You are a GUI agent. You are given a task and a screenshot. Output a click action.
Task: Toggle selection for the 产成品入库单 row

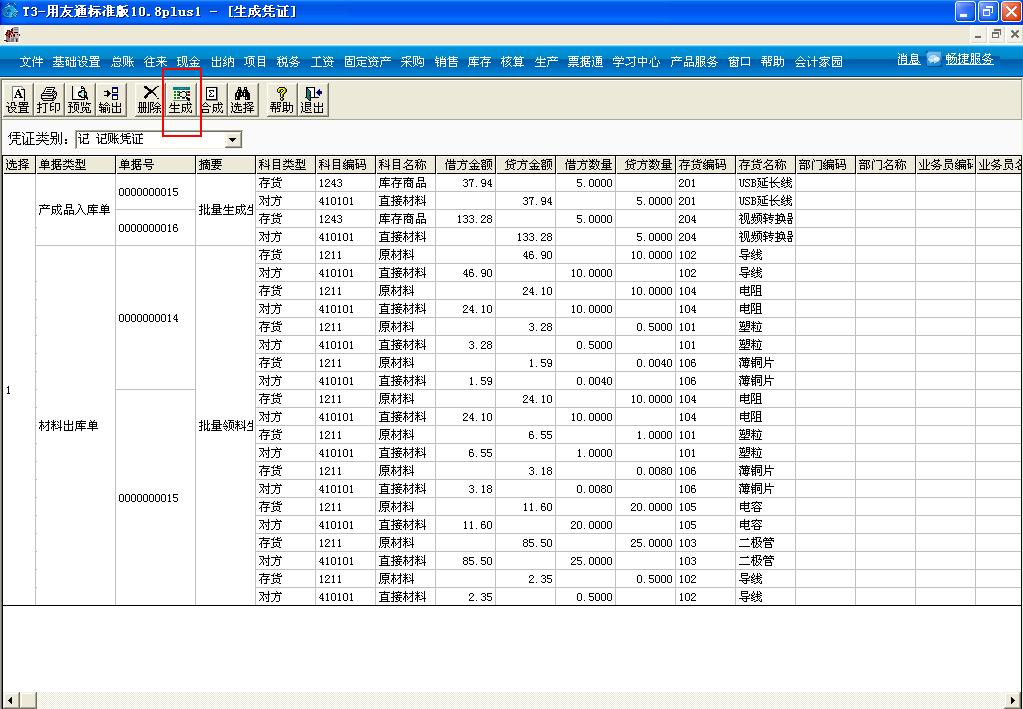16,209
